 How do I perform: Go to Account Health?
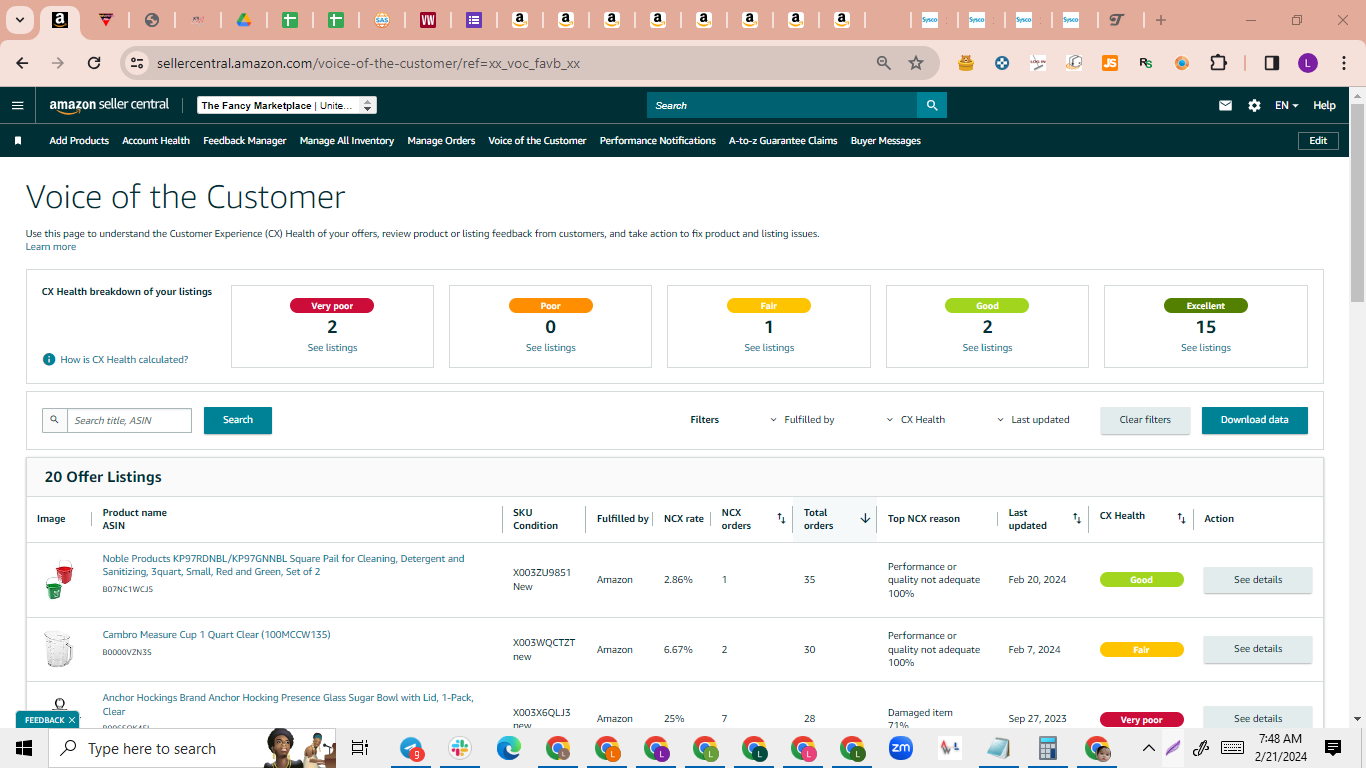[x=156, y=141]
